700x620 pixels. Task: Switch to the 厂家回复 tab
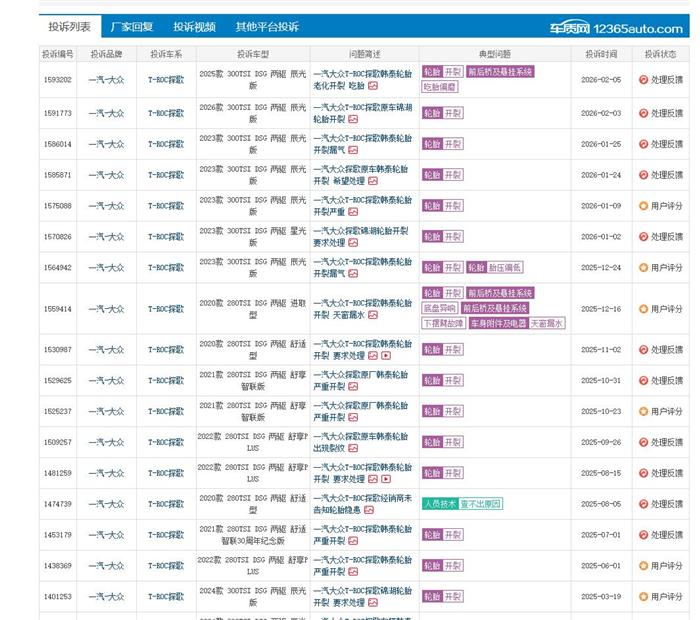tap(131, 27)
